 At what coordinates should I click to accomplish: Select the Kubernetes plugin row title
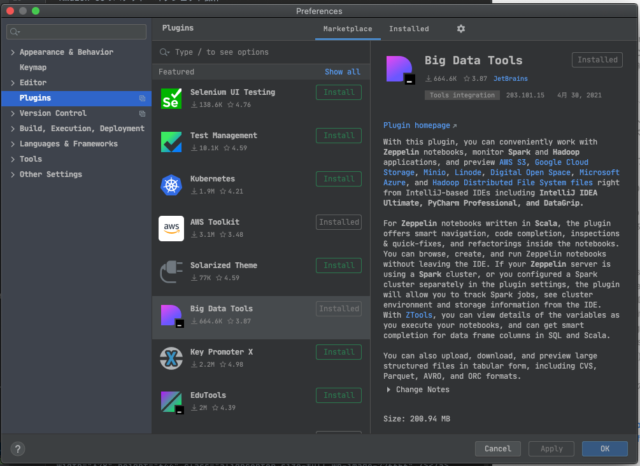213,179
